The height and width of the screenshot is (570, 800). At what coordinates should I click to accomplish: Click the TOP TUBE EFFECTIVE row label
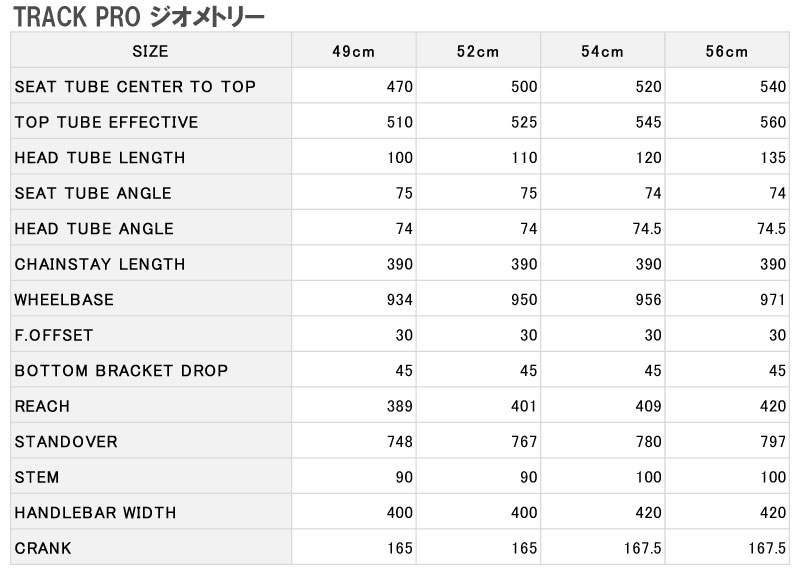[107, 122]
